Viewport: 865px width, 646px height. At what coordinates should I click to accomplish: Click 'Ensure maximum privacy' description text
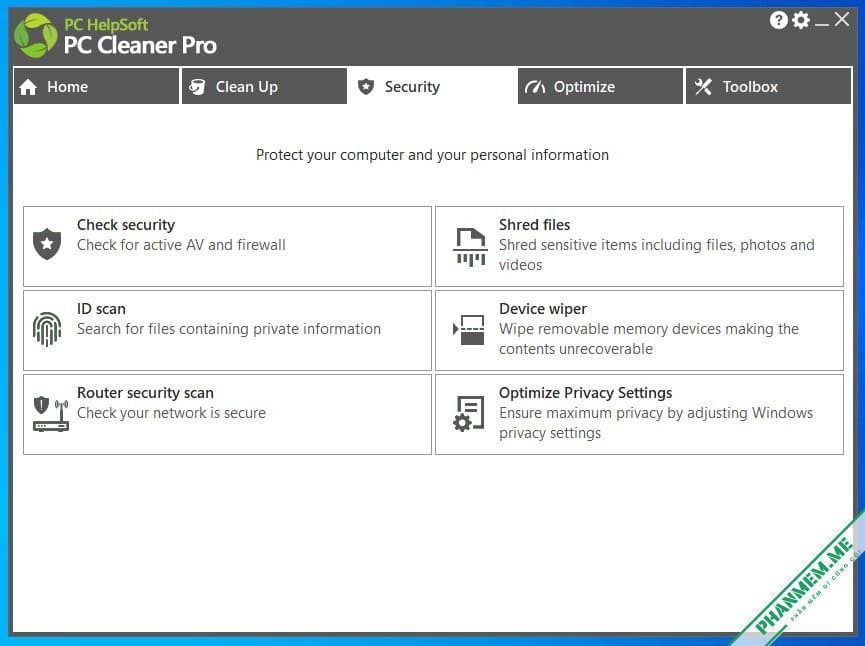pyautogui.click(x=656, y=423)
